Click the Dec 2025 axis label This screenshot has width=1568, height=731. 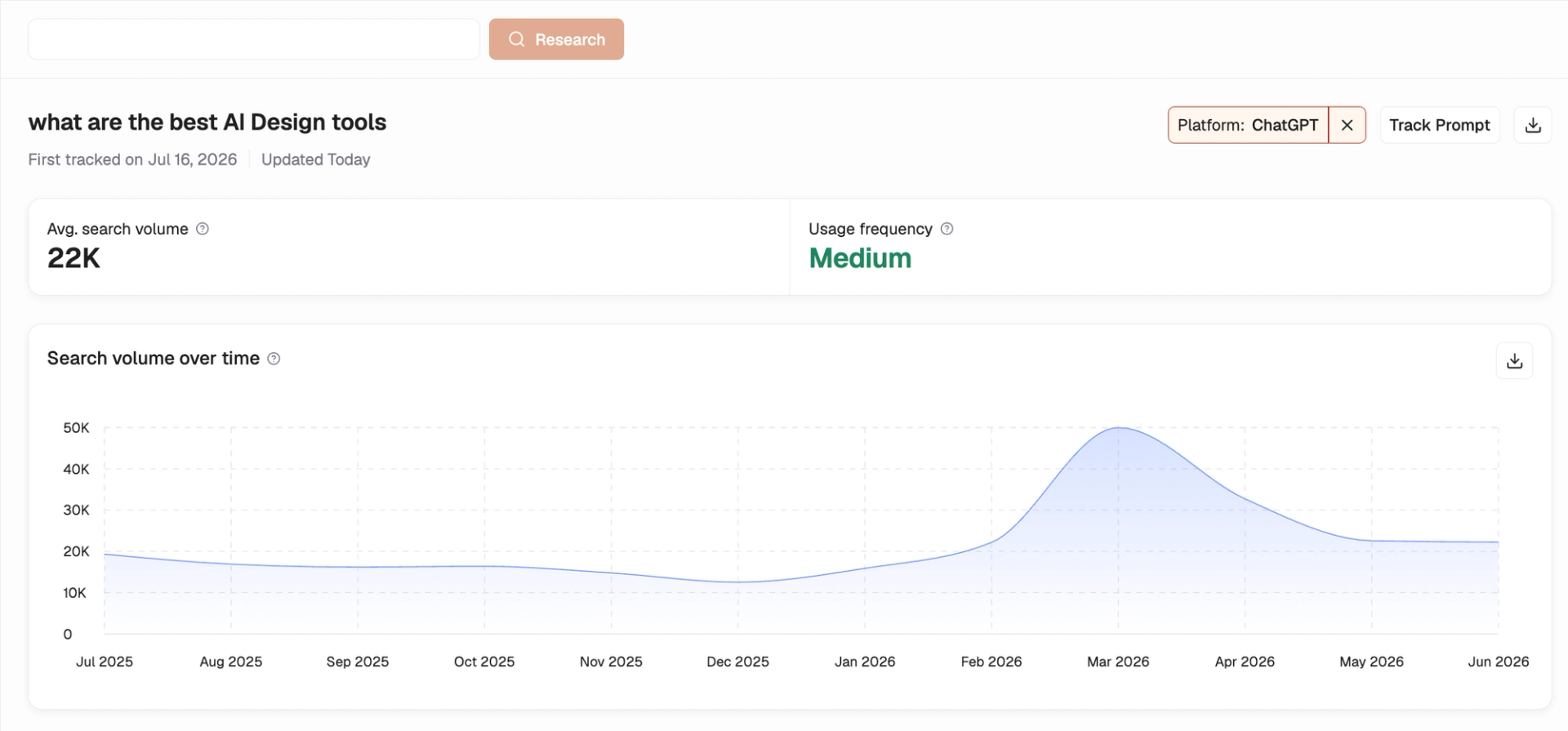click(738, 662)
